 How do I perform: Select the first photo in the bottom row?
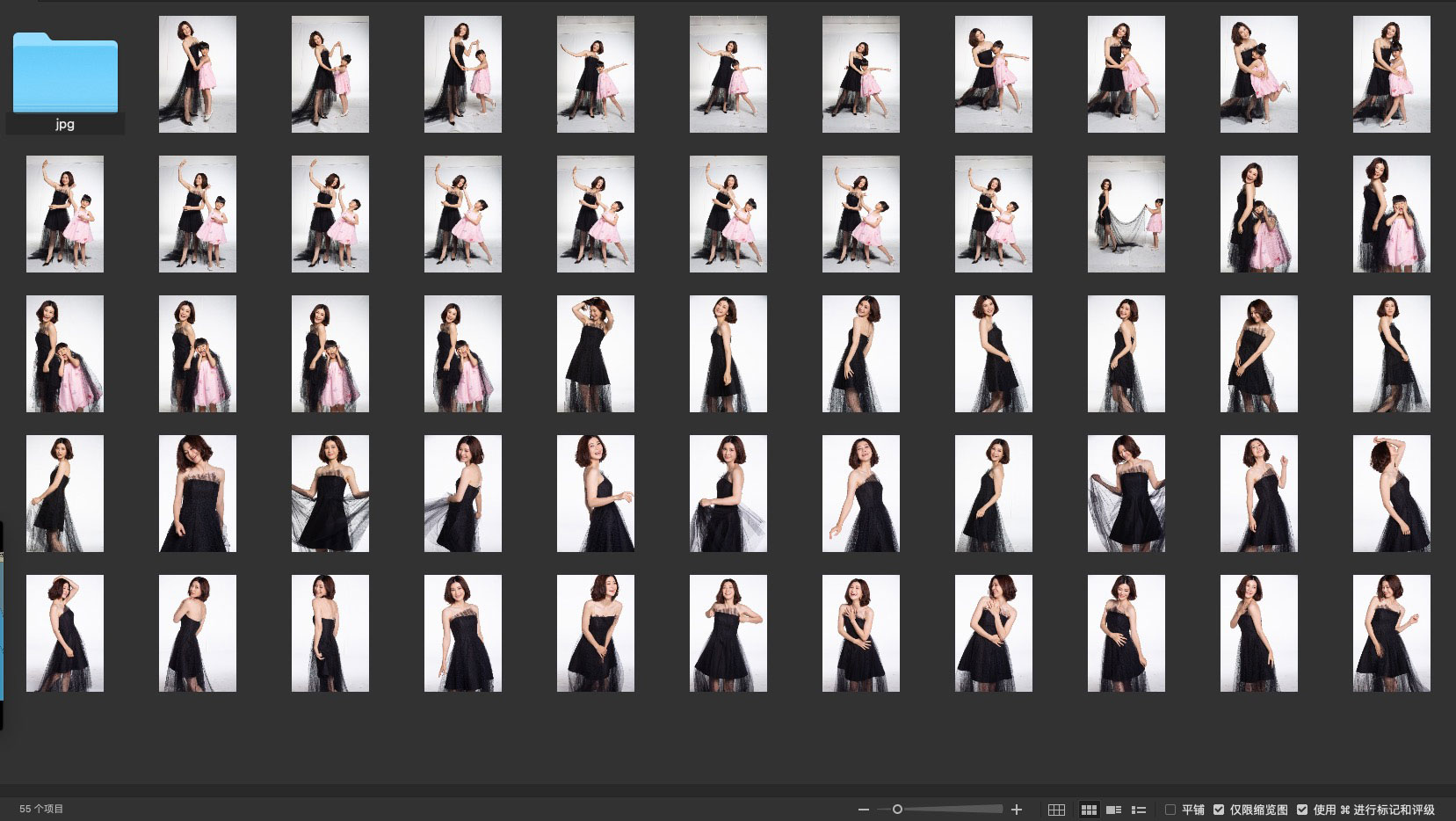[65, 633]
